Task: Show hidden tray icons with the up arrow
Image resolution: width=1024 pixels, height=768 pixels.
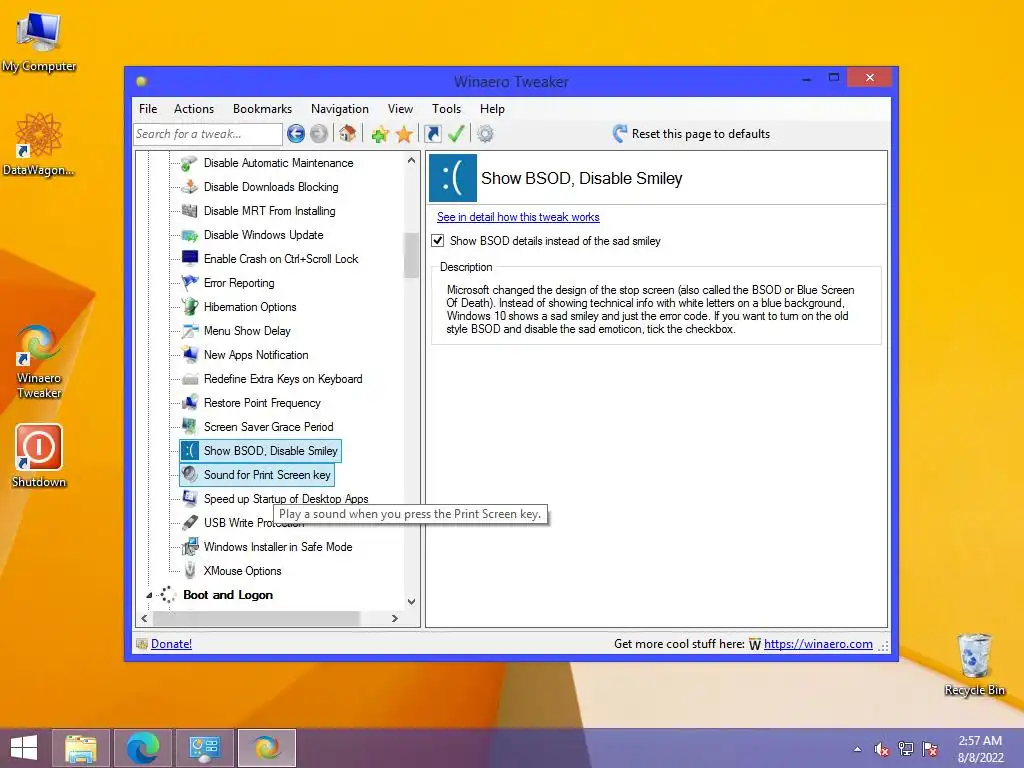Action: coord(857,749)
